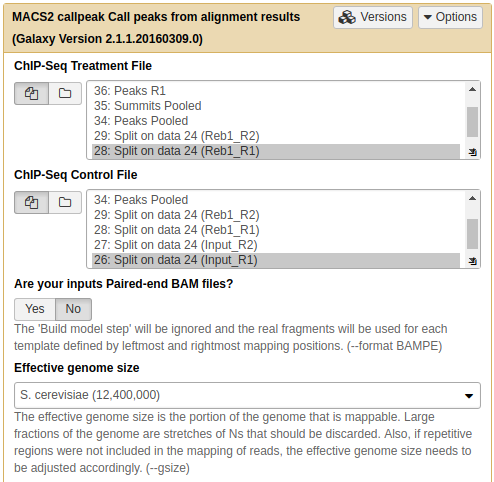Click the Versions cubes icon

347,17
